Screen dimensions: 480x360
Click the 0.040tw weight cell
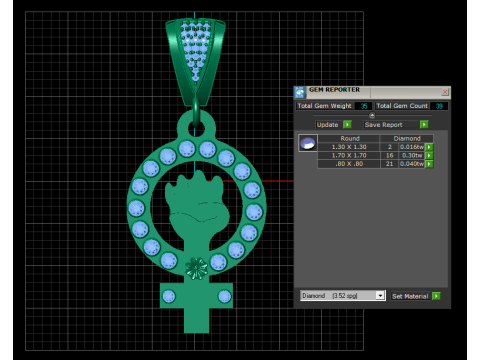pos(412,164)
